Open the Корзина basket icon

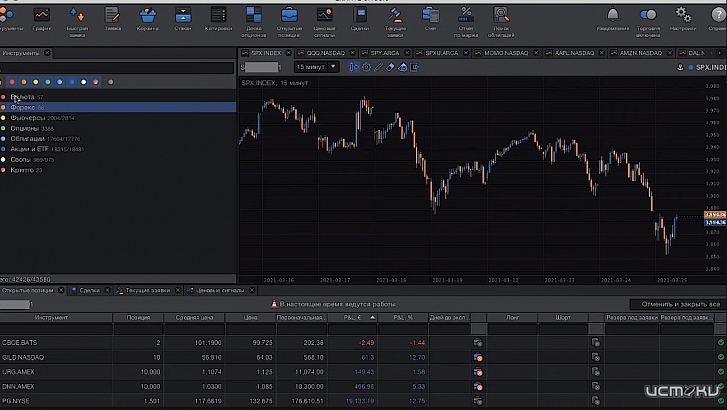click(148, 17)
